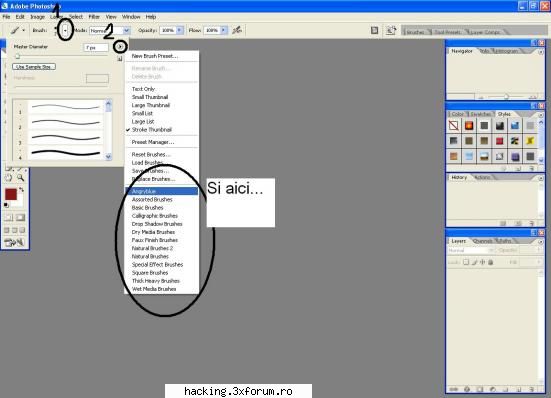Click the Navigator zoom slider handle
Viewport: 551px width, 398px height.
point(506,97)
